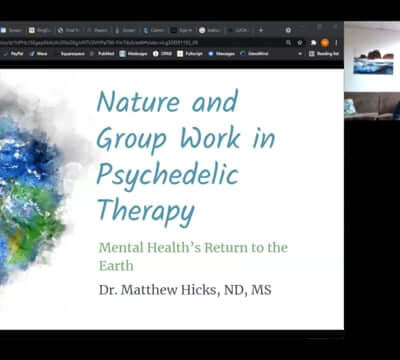Image resolution: width=400 pixels, height=360 pixels.
Task: Open the orange profile avatar
Action: [325, 42]
